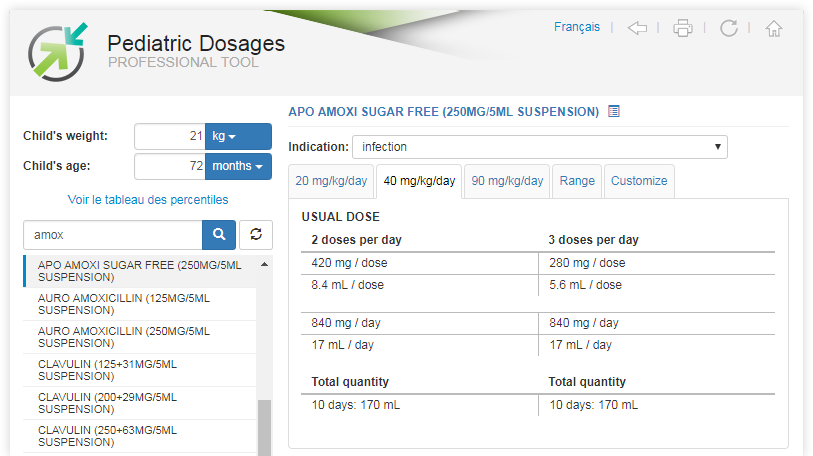Screen dimensions: 813x456
Task: Click the USUAL DOSE heading
Action: pos(341,217)
